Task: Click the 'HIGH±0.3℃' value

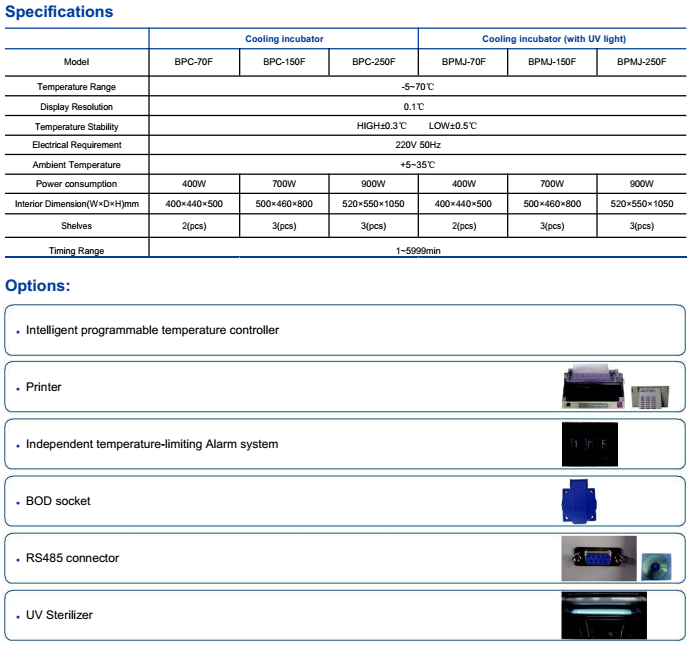Action: [x=382, y=126]
